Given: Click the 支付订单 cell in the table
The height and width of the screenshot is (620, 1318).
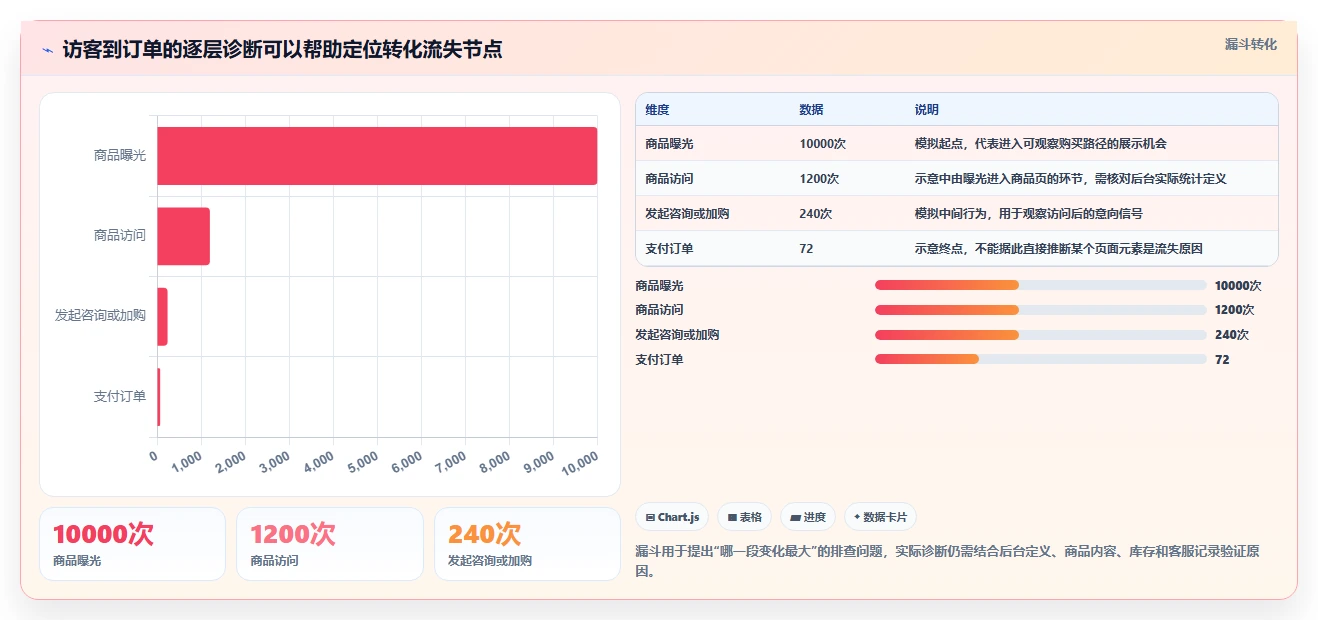Looking at the screenshot, I should click(669, 249).
